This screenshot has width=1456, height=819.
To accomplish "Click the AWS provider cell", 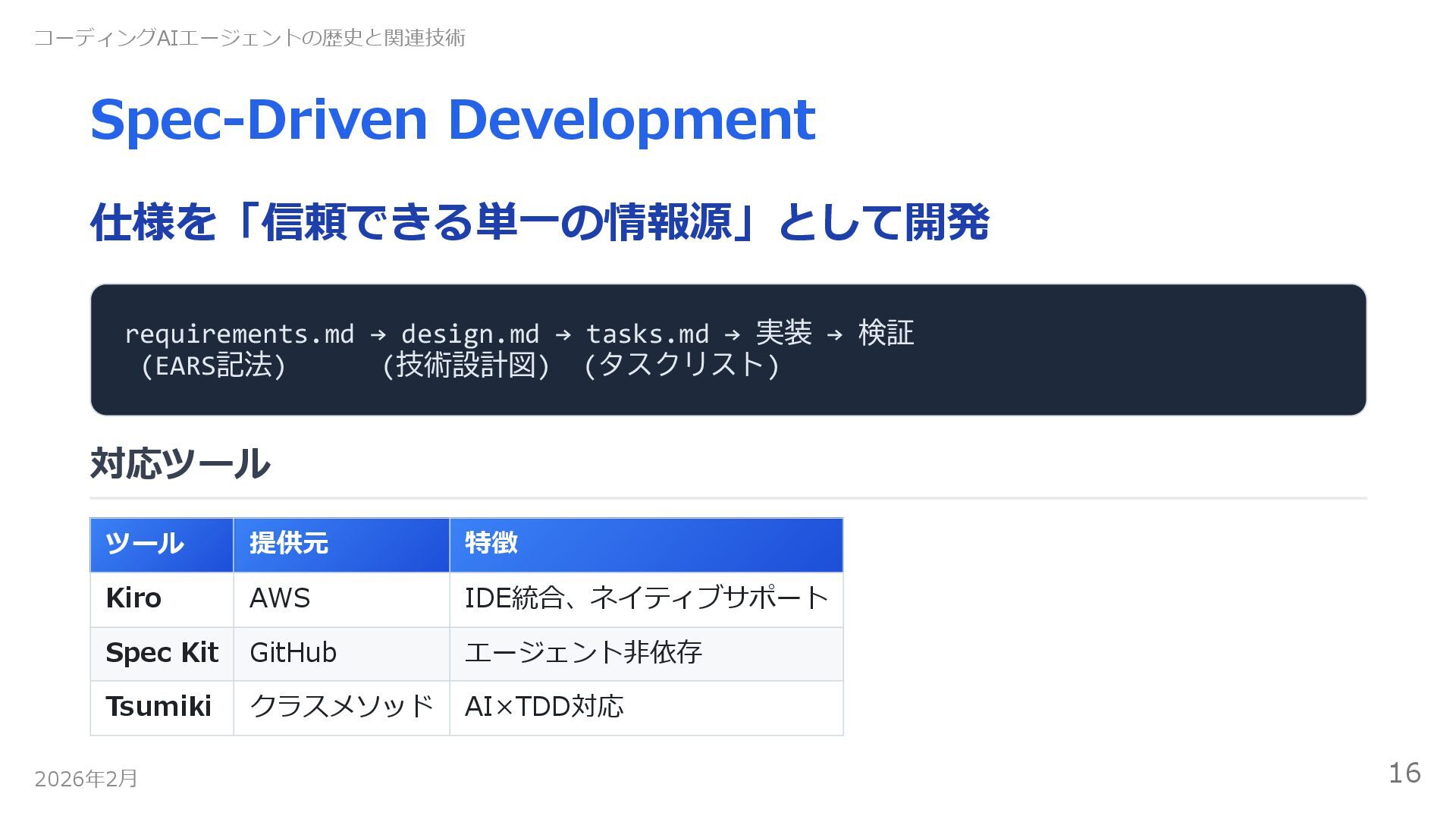I will [280, 598].
